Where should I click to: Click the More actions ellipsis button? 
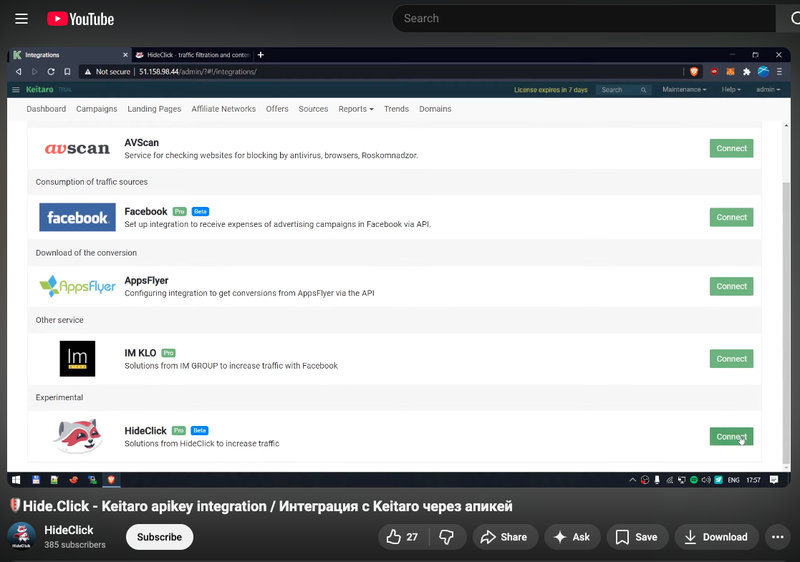click(x=777, y=537)
